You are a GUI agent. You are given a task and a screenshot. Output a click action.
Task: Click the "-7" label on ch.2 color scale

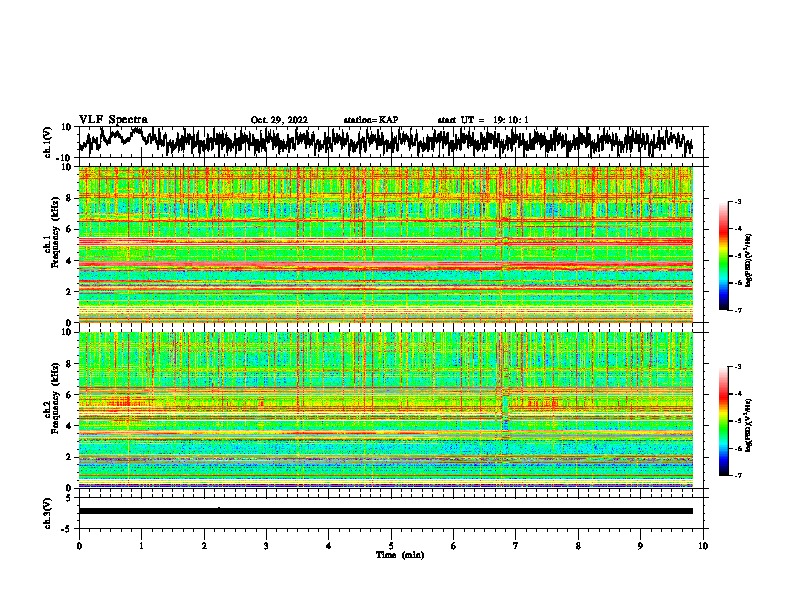[x=738, y=475]
